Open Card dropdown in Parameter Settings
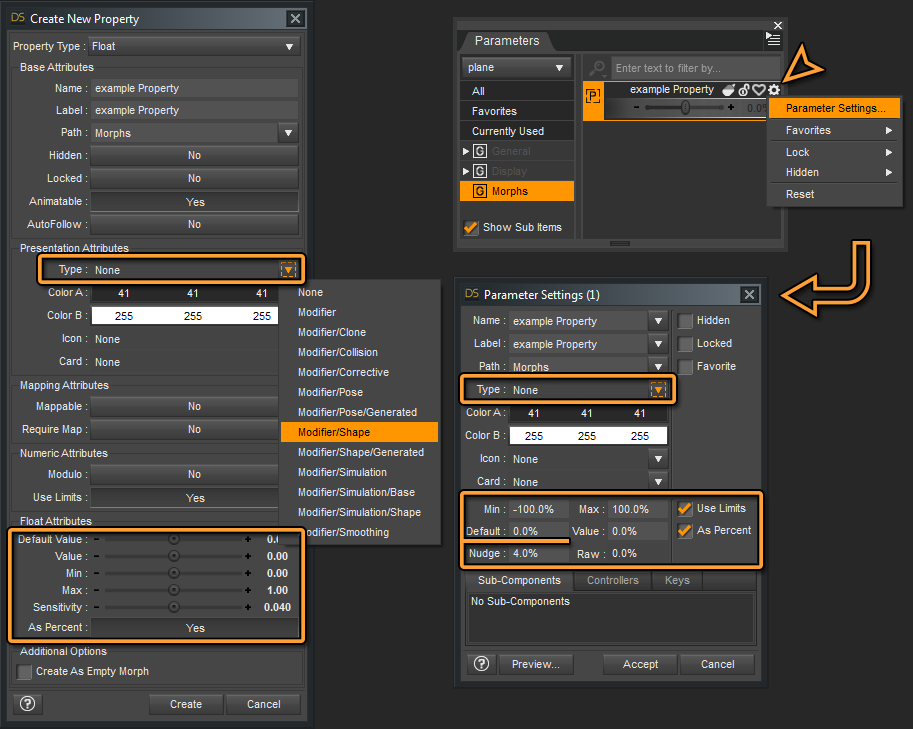 click(x=658, y=482)
